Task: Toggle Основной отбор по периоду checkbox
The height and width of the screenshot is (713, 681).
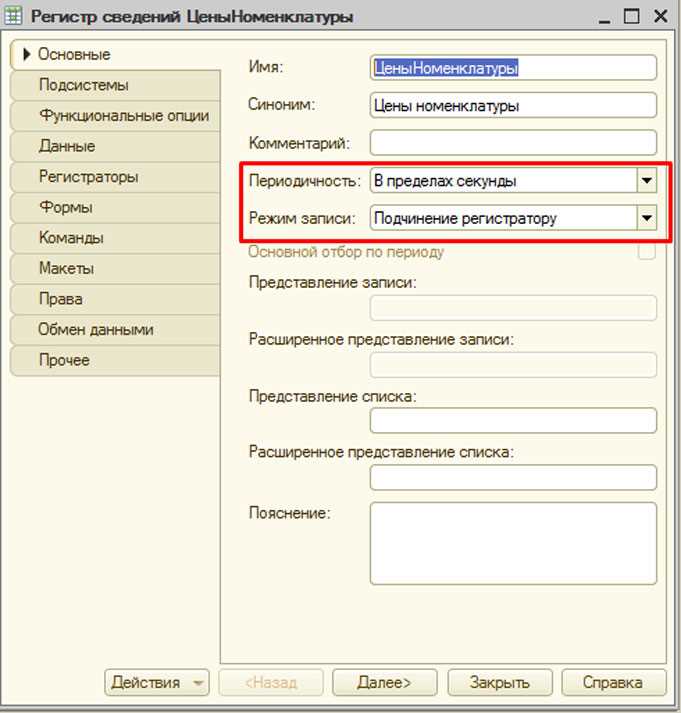Action: click(646, 251)
